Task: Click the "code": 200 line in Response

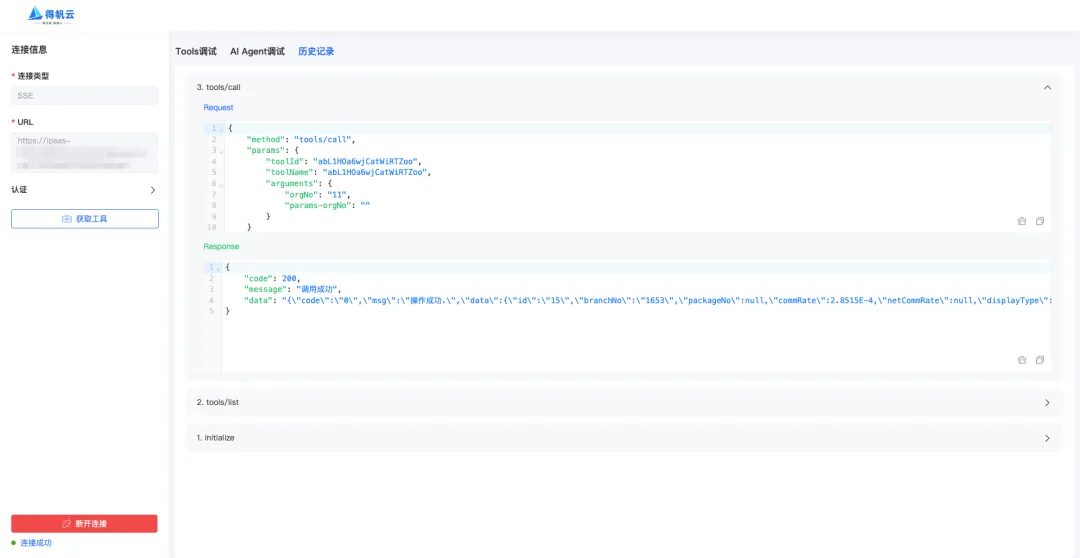Action: coord(272,278)
